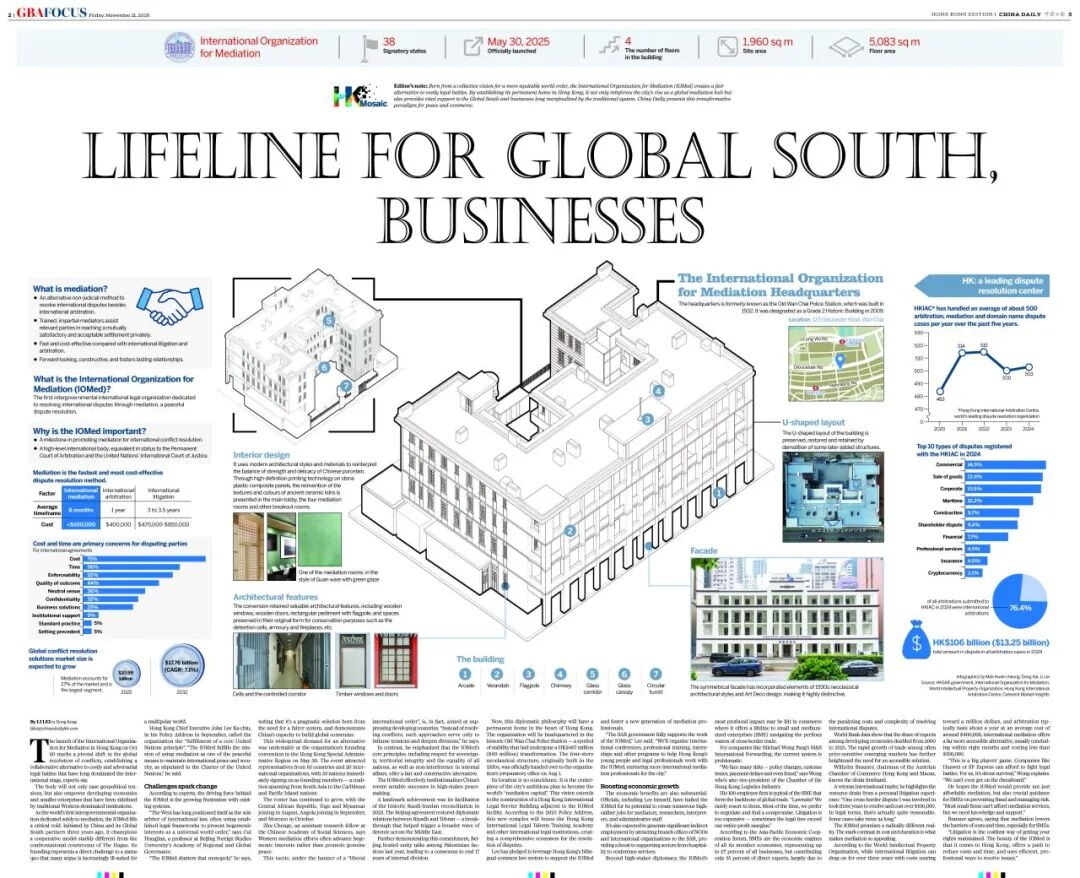Click the 76.4% pie chart
Image resolution: width=1080 pixels, height=878 pixels.
point(1021,600)
